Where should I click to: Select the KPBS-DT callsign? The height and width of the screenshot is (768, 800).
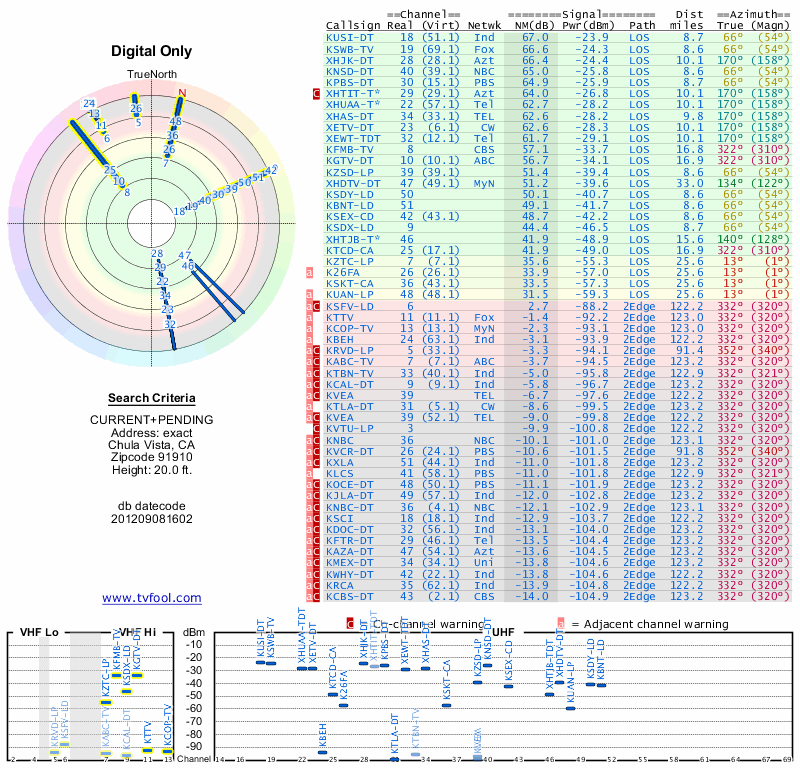pos(349,83)
